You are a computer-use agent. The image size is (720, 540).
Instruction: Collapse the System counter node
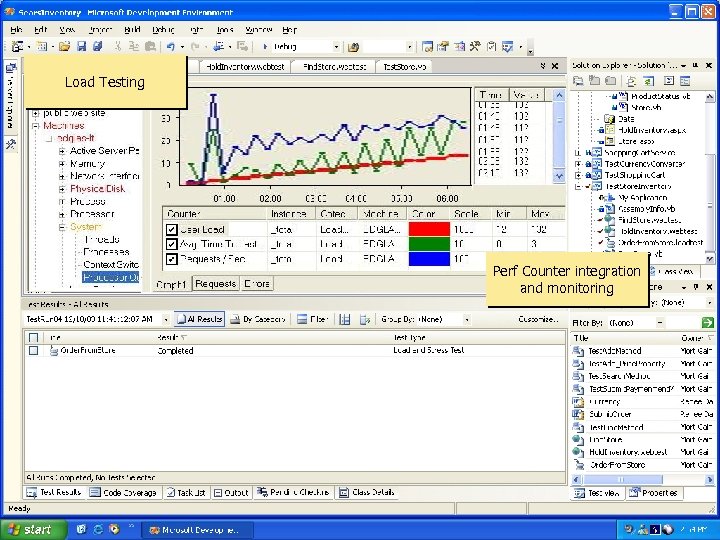(x=62, y=227)
